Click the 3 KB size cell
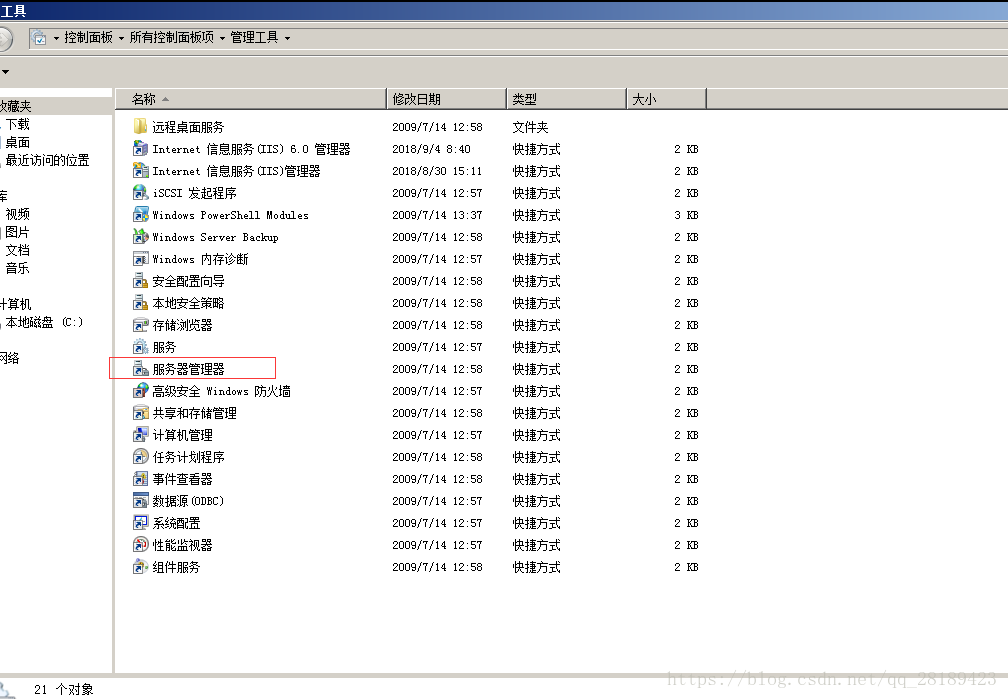Viewport: 1008px width, 699px height. click(x=686, y=215)
